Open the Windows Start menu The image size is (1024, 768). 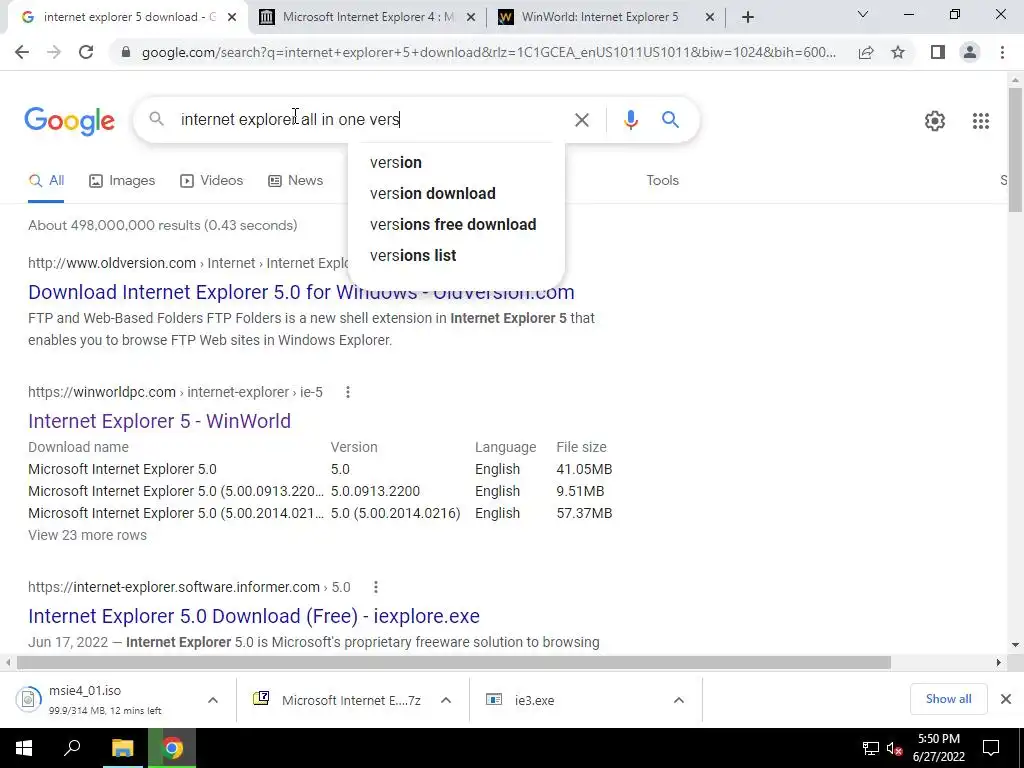click(24, 748)
